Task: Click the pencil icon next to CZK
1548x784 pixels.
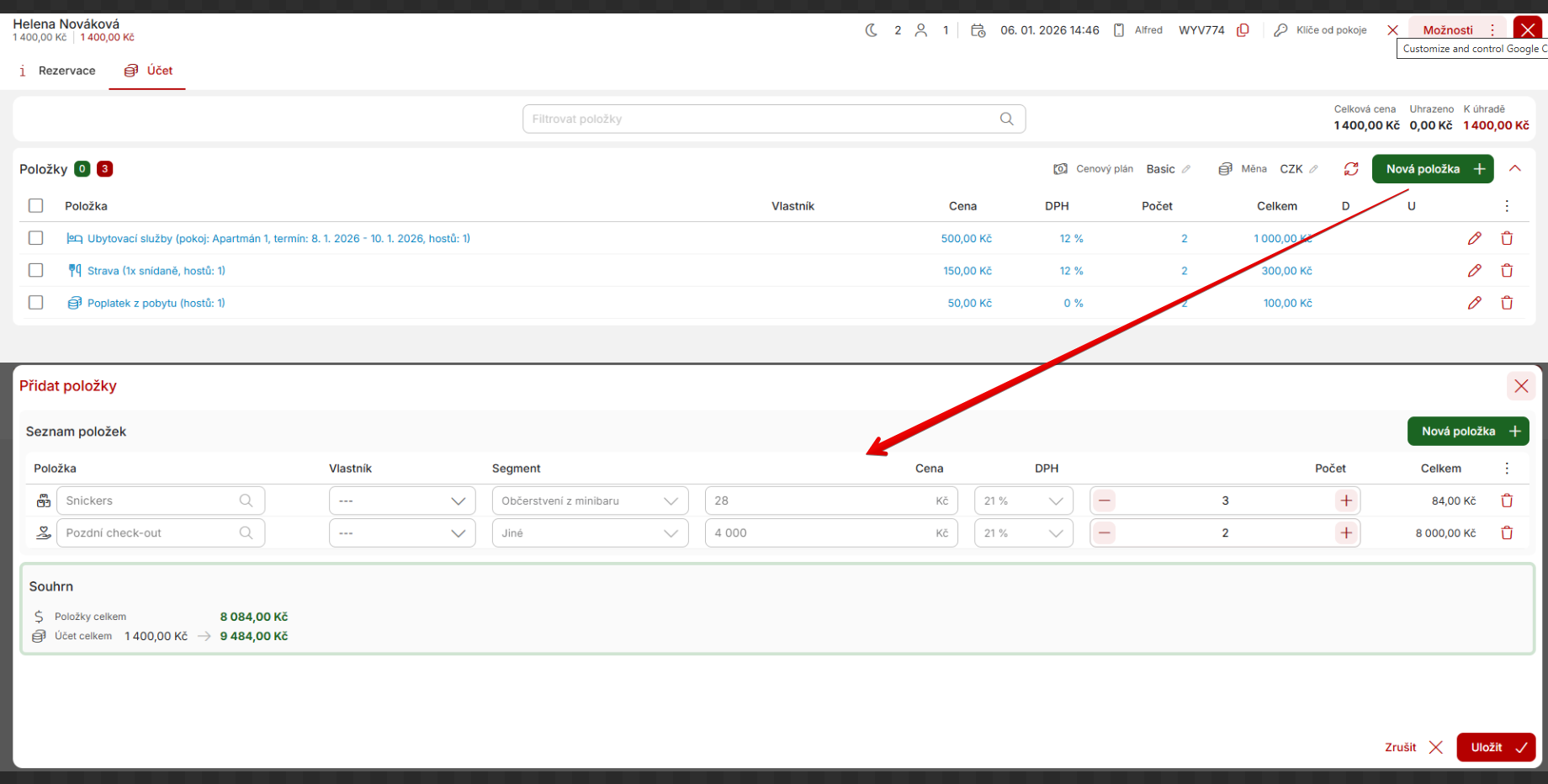Action: pyautogui.click(x=1313, y=169)
